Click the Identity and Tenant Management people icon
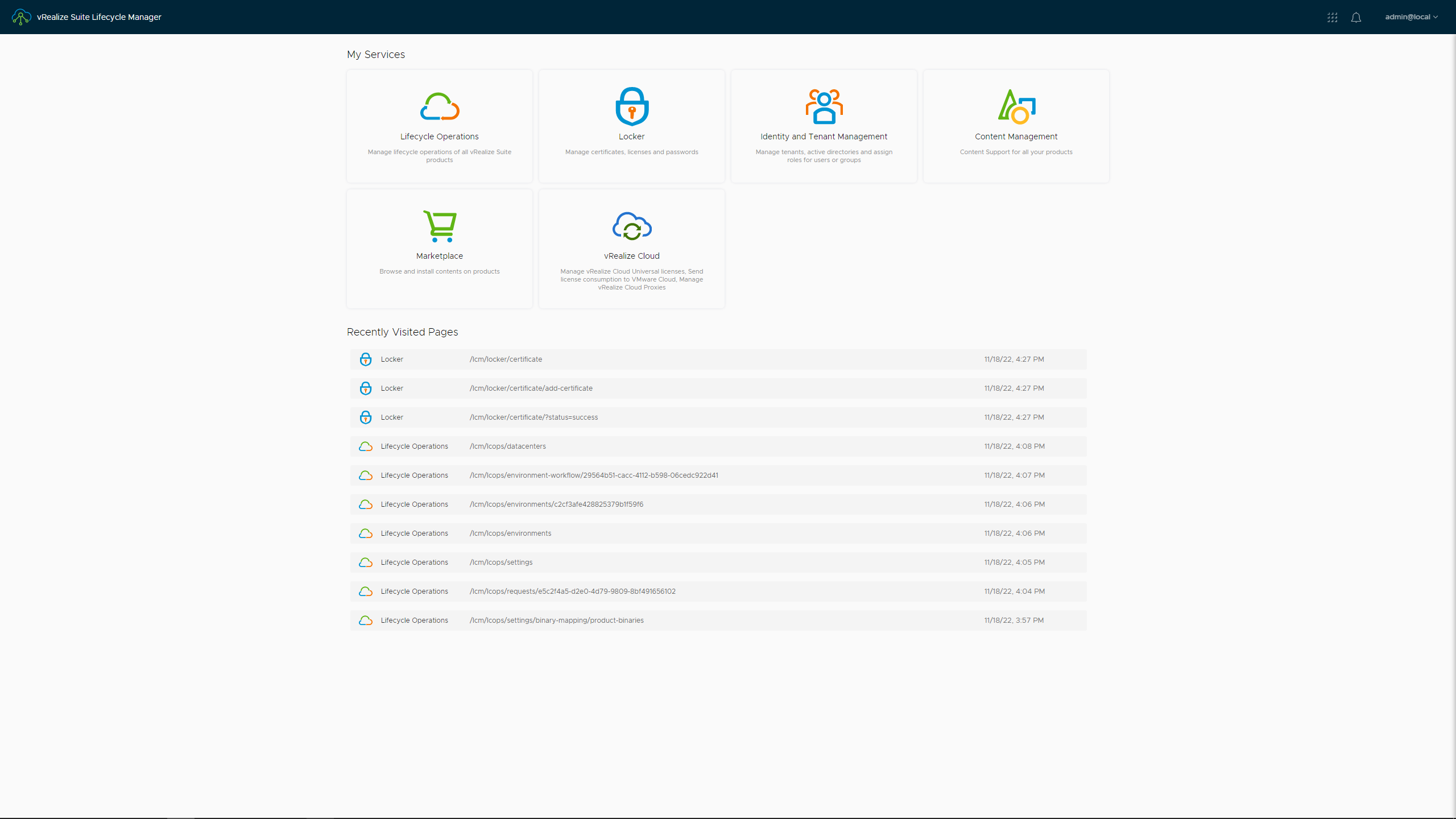The width and height of the screenshot is (1456, 819). 824,106
